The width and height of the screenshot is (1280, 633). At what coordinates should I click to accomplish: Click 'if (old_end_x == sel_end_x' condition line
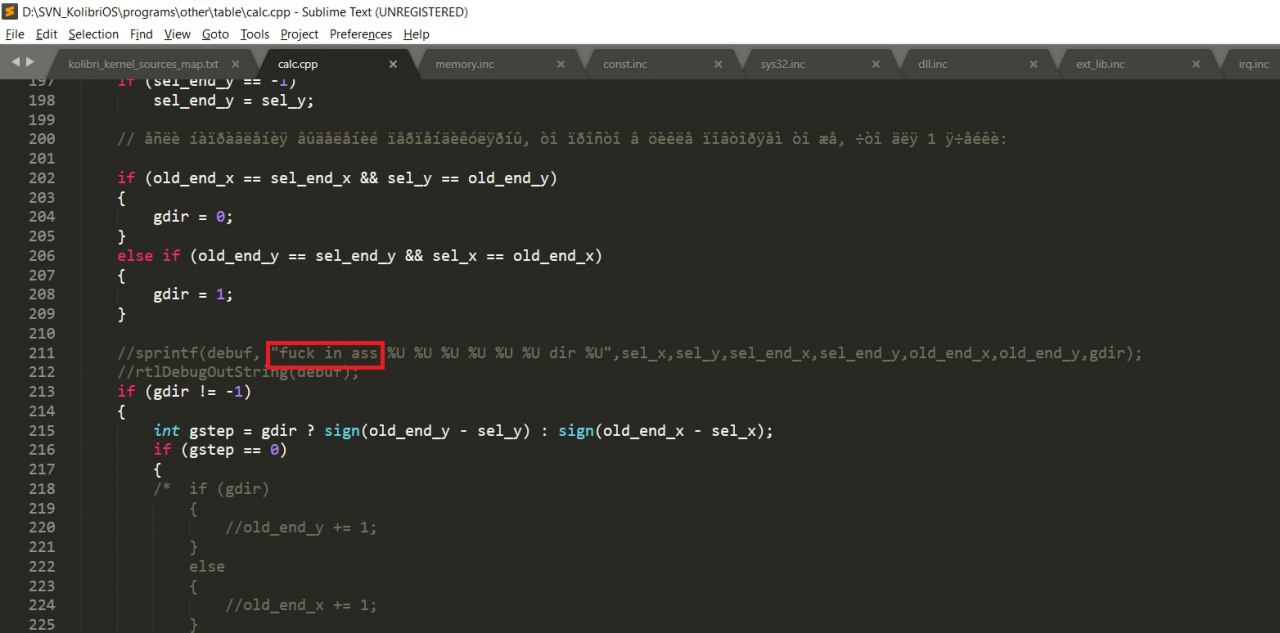[x=337, y=178]
